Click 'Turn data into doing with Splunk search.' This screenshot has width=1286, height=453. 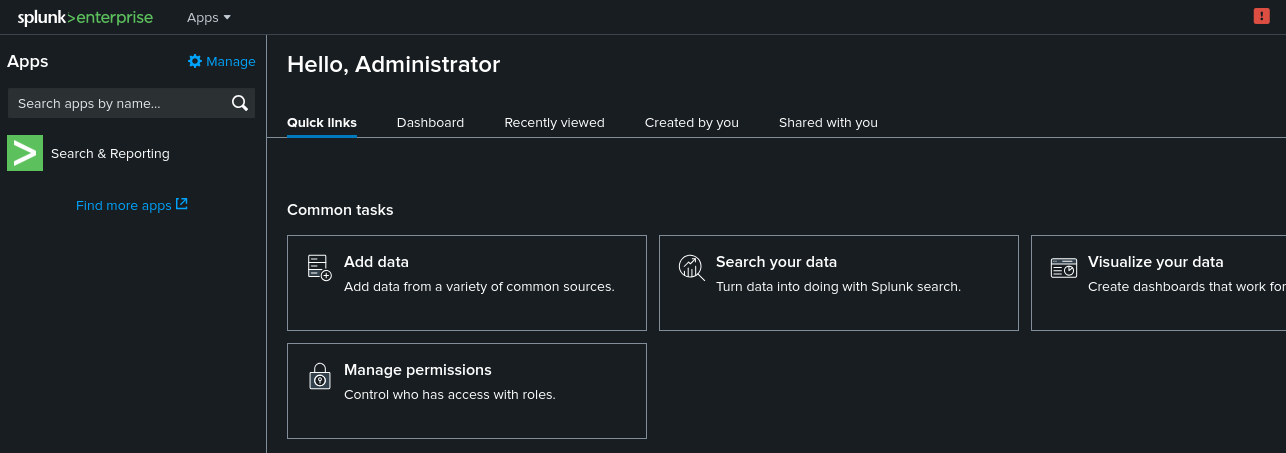coord(838,286)
